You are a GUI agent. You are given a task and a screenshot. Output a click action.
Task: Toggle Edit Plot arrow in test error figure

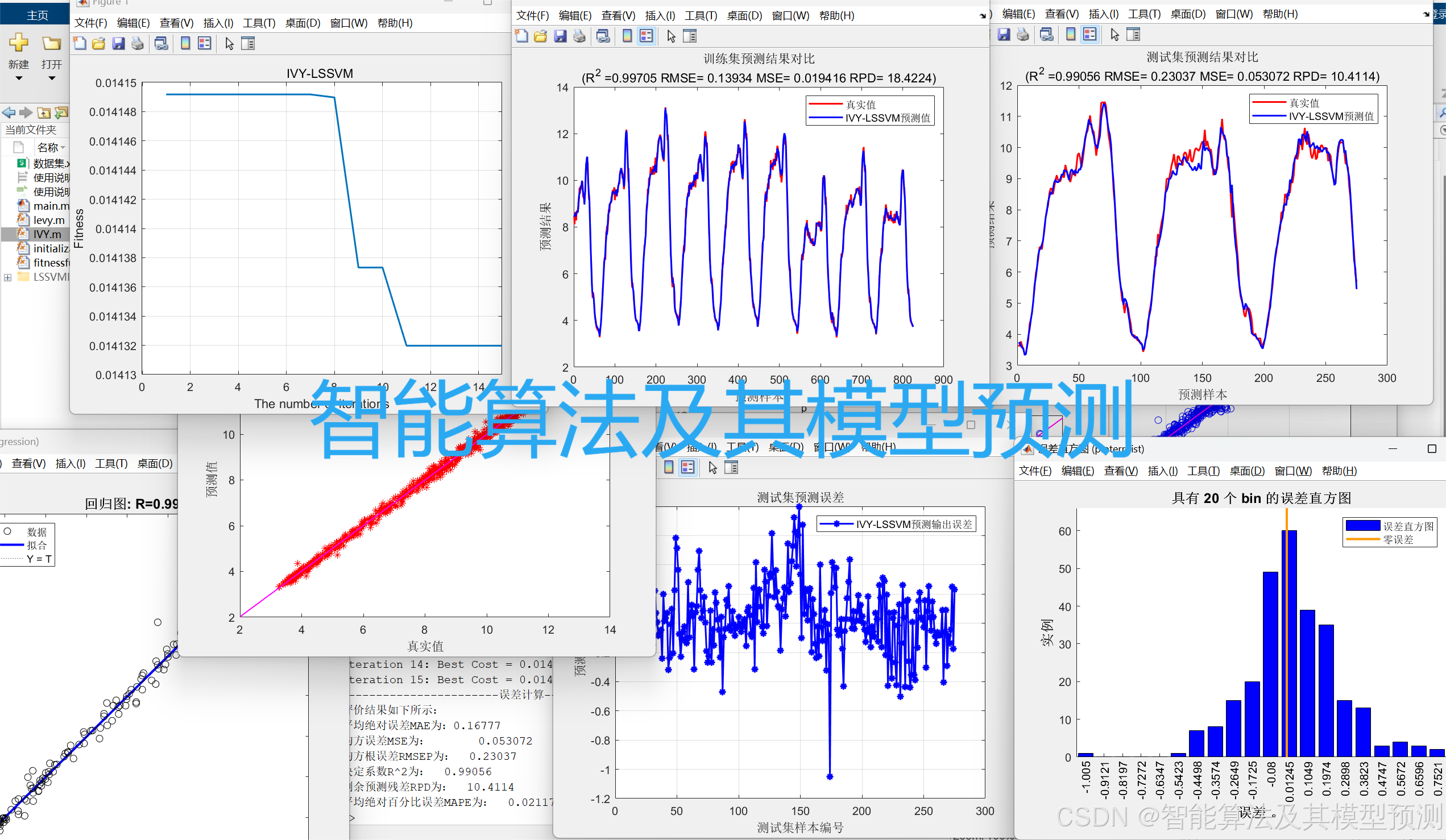click(x=712, y=468)
